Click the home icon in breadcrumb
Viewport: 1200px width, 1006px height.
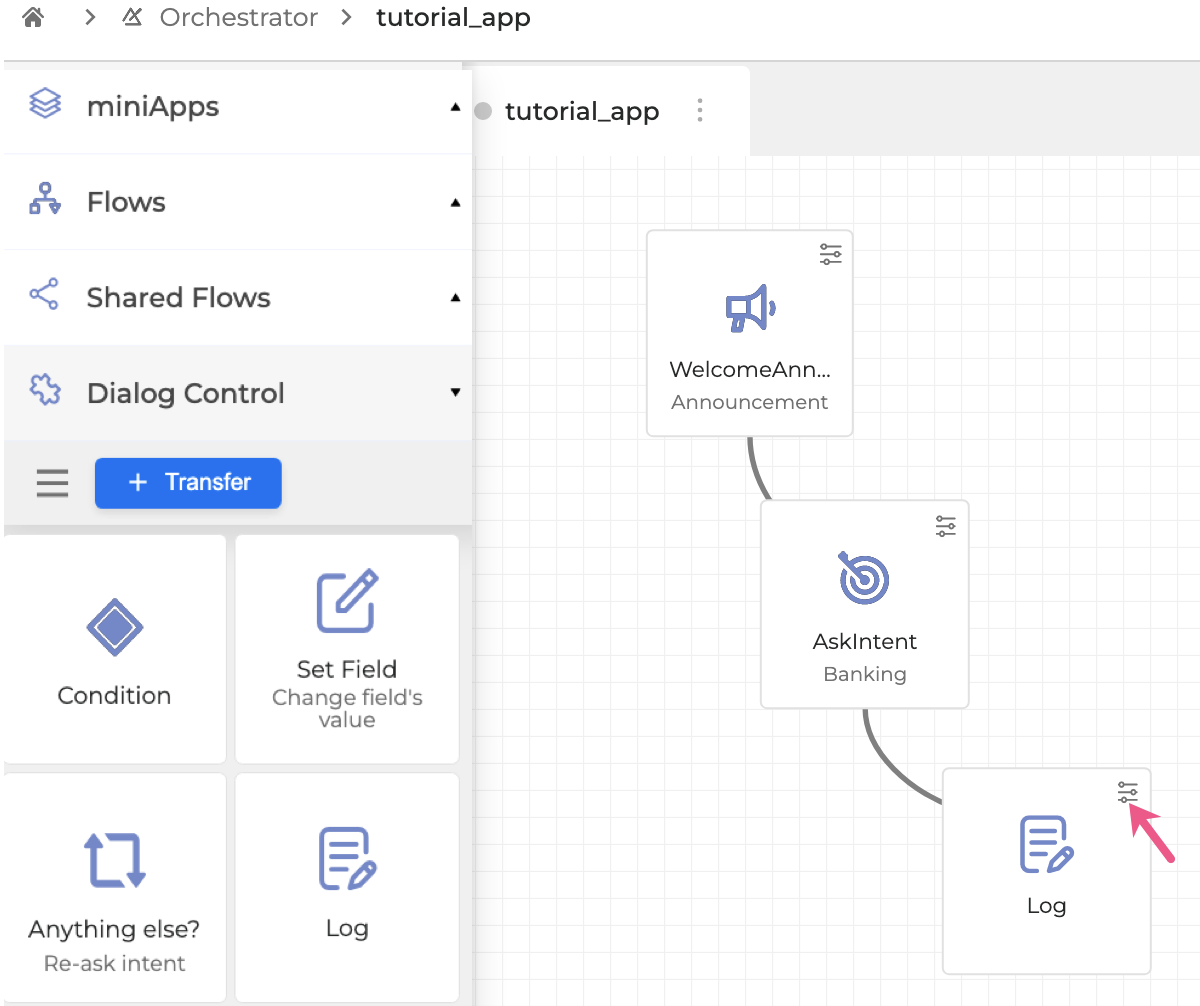click(x=33, y=18)
